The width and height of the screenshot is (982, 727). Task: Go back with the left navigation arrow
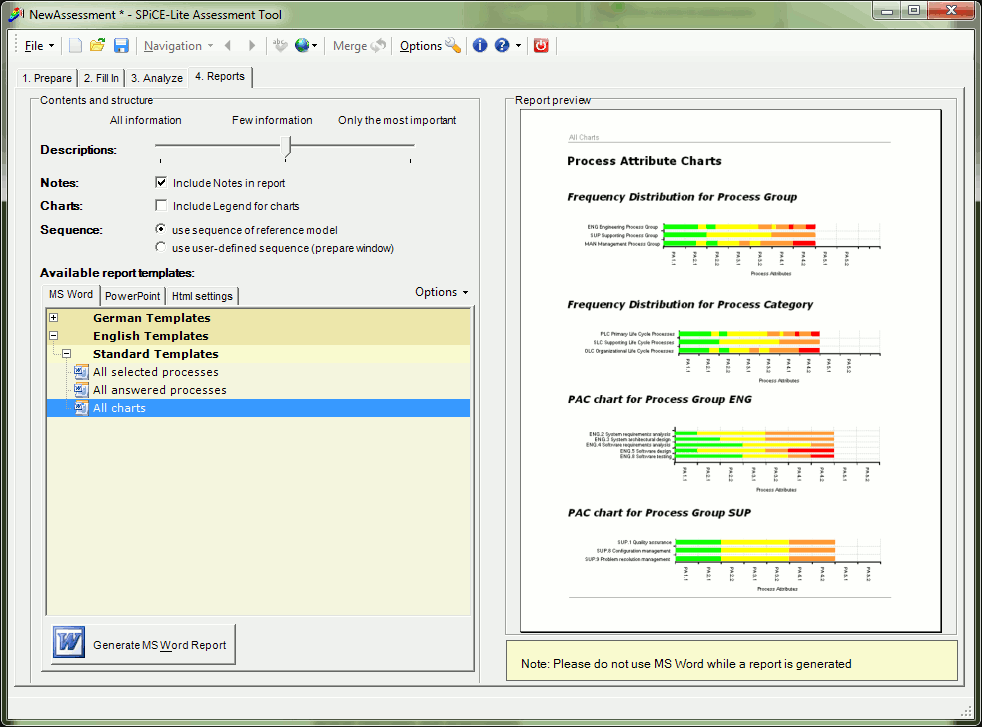point(228,46)
